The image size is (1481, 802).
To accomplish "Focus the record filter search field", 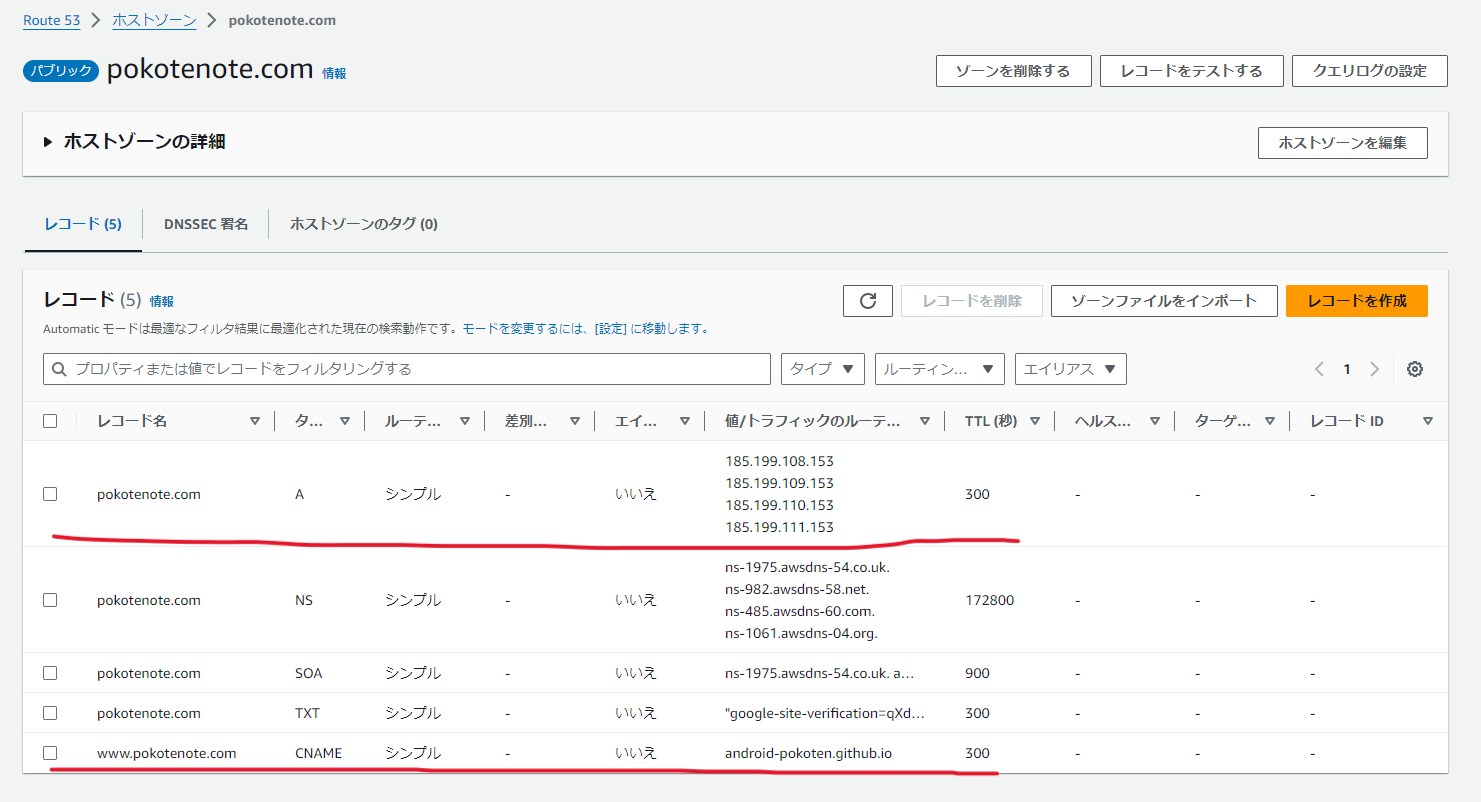I will coord(407,369).
